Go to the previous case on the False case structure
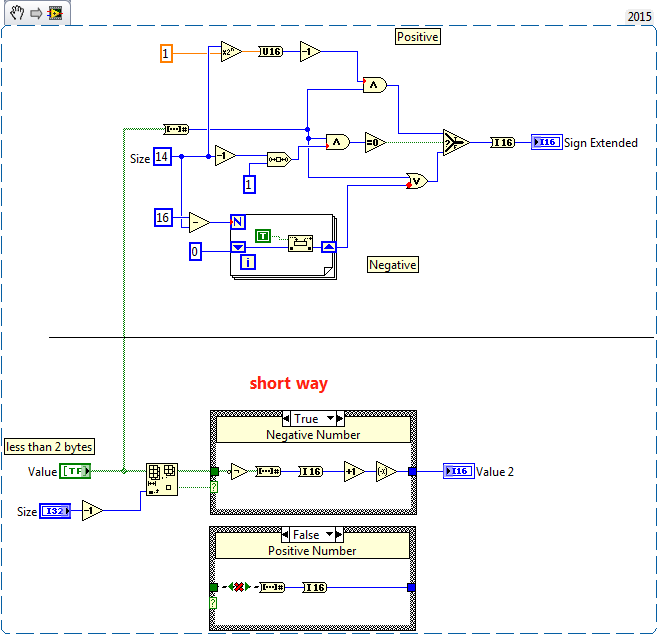Viewport: 658px width, 635px height. pos(285,535)
